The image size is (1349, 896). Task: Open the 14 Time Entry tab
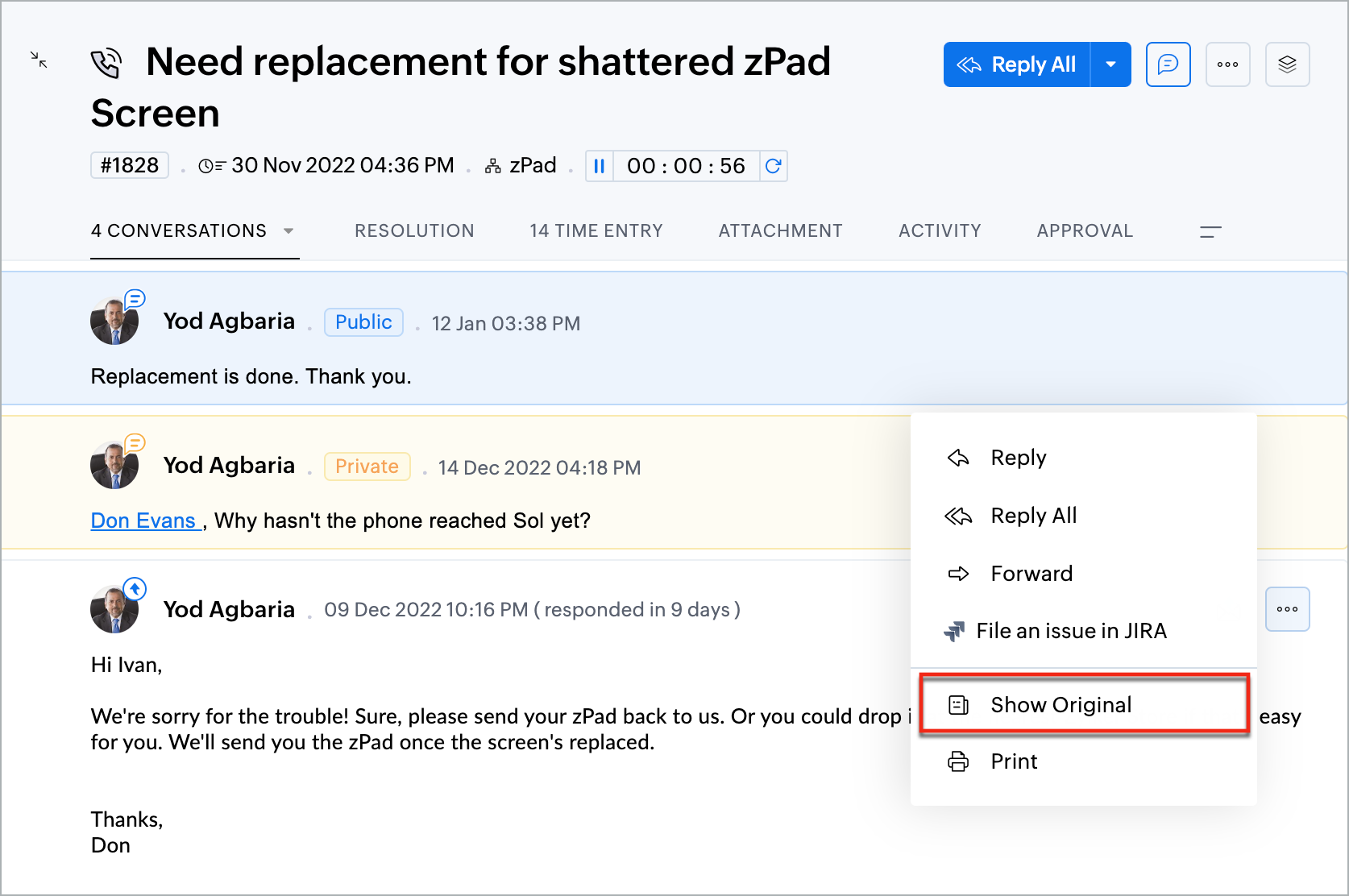tap(596, 231)
